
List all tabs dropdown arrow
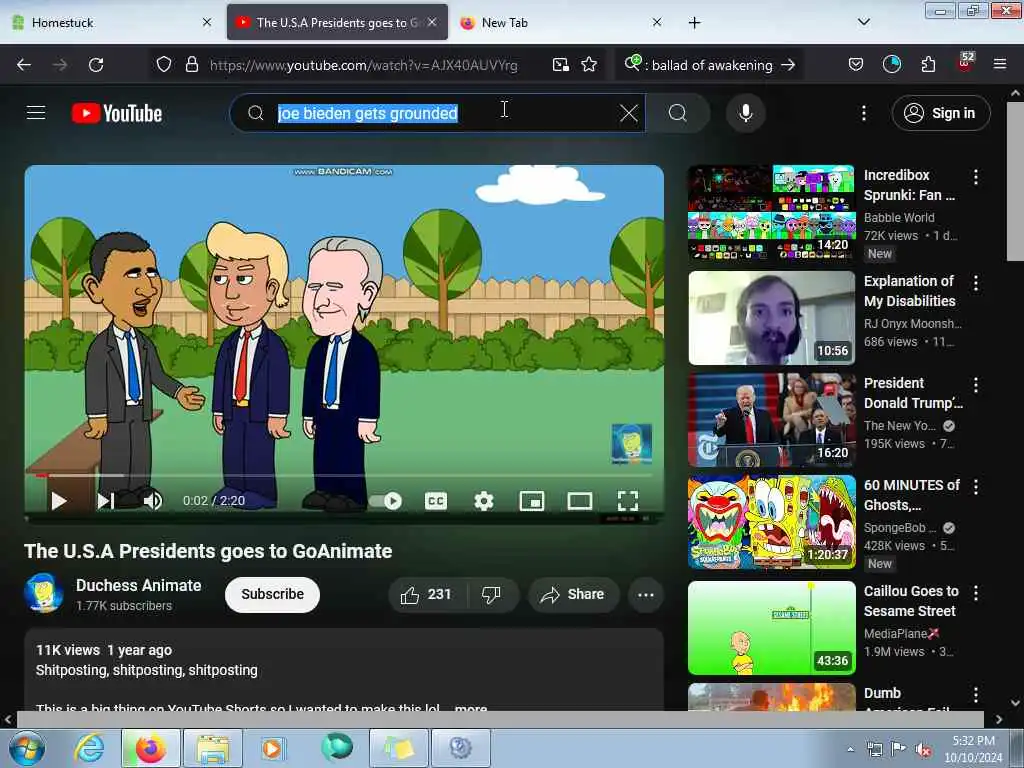[x=863, y=22]
